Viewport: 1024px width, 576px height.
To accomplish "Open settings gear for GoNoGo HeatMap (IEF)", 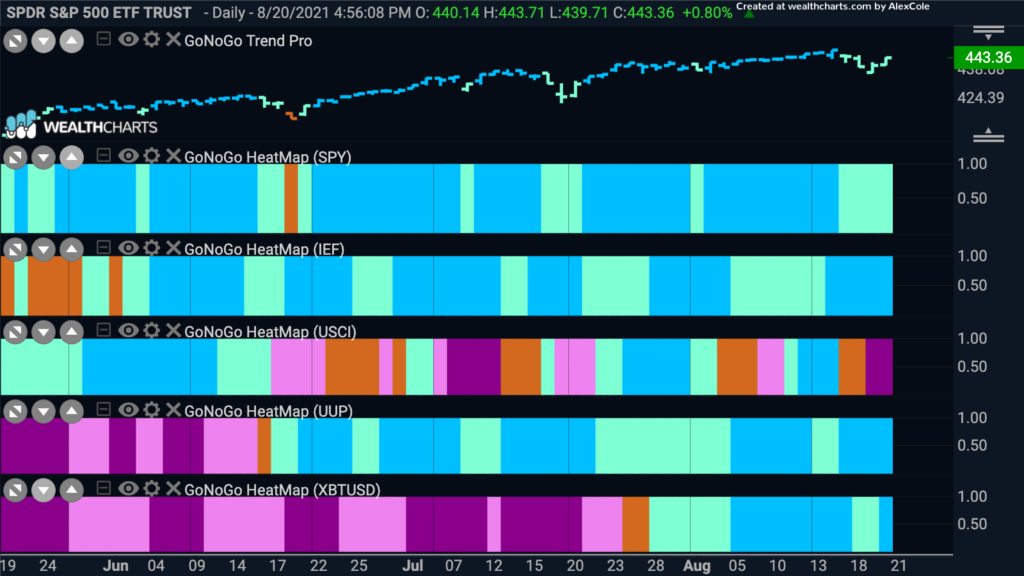I will point(152,248).
